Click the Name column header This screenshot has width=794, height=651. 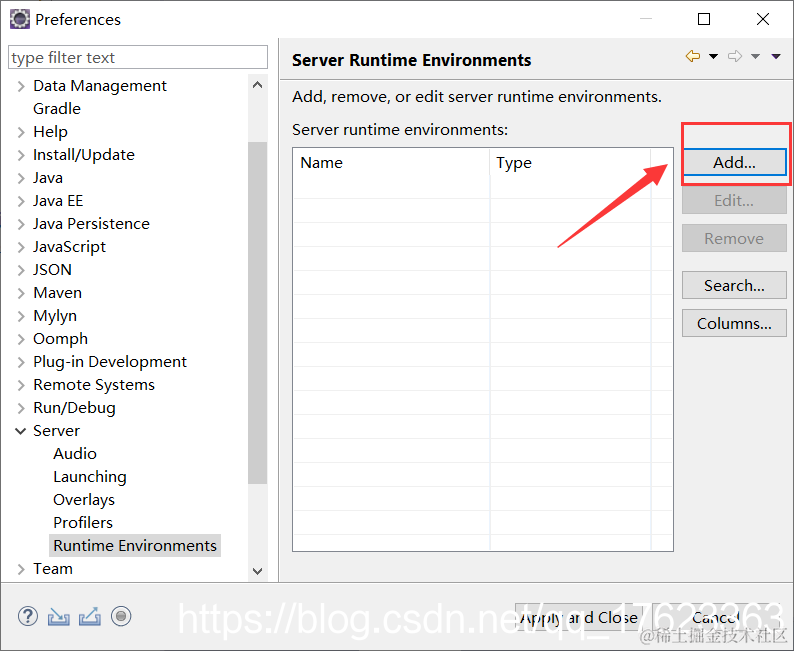click(x=391, y=162)
